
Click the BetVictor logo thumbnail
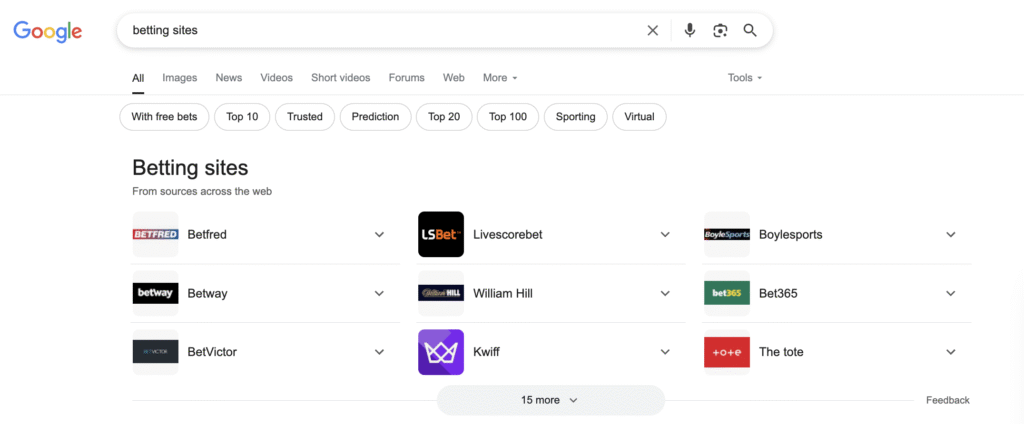[x=155, y=352]
